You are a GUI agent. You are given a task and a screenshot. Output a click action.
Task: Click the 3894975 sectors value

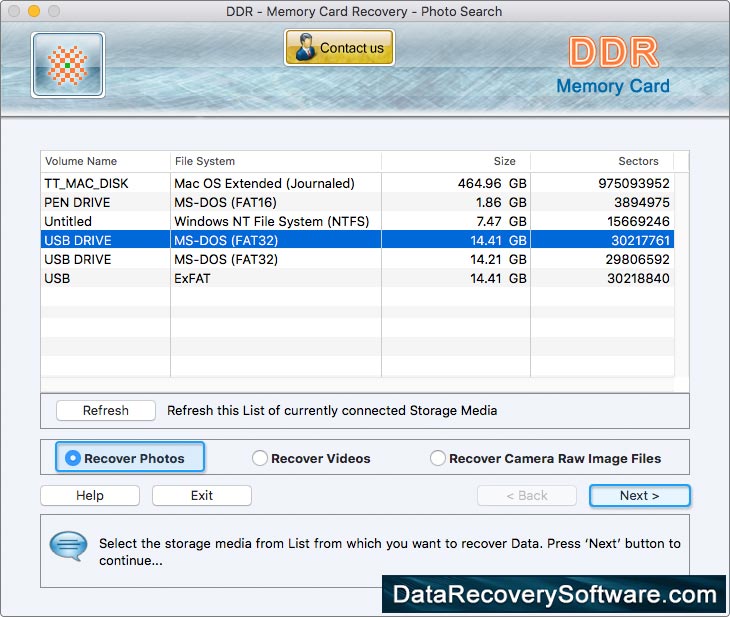642,203
